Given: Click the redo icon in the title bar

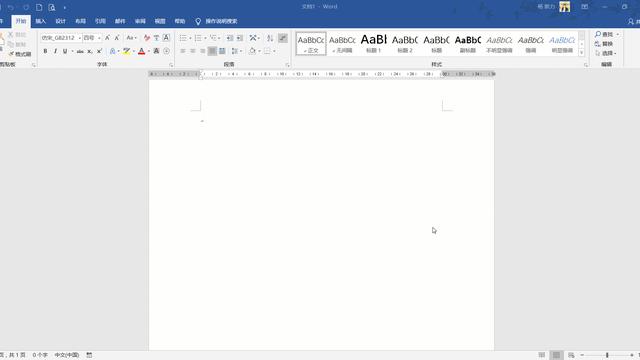Looking at the screenshot, I should click(x=26, y=7).
